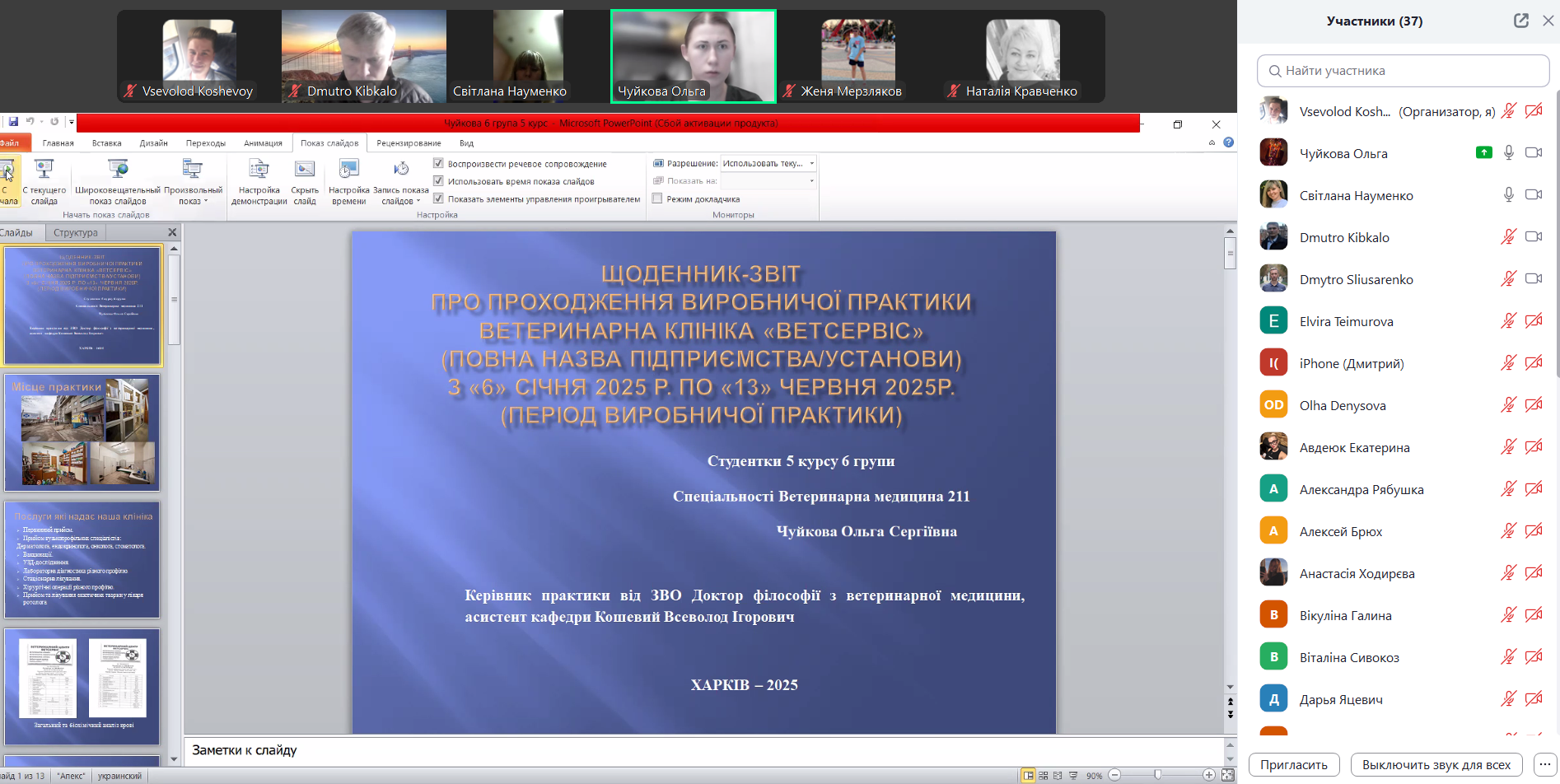Open Настройка времени rehearsal
This screenshot has height=784, width=1560.
click(x=348, y=182)
